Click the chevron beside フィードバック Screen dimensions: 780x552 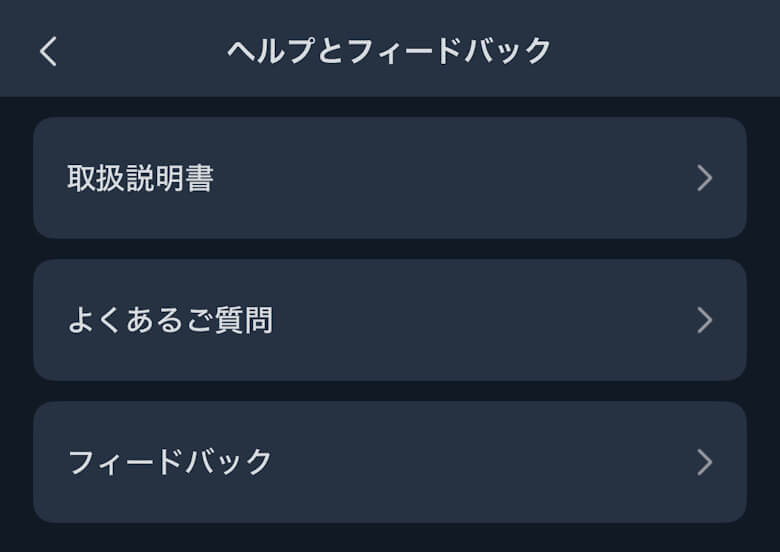pos(704,462)
